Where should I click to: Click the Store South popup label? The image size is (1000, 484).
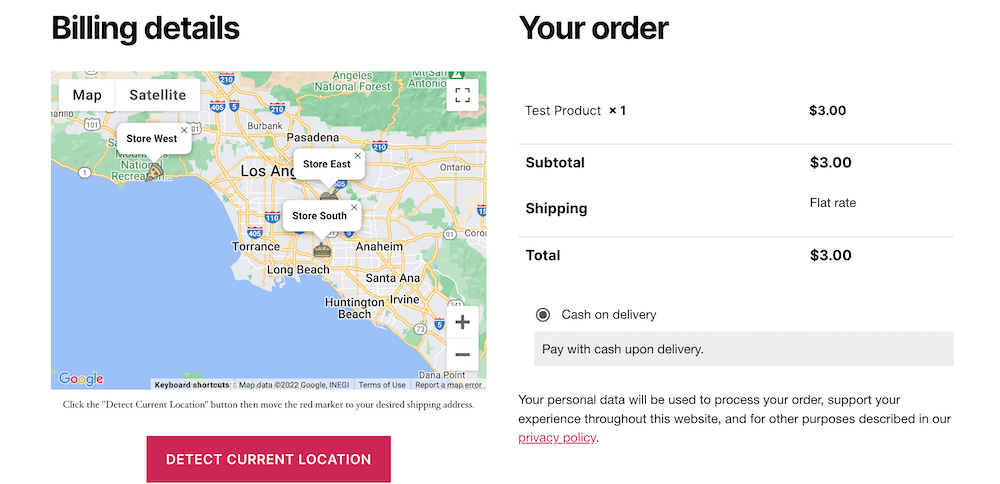click(x=319, y=216)
